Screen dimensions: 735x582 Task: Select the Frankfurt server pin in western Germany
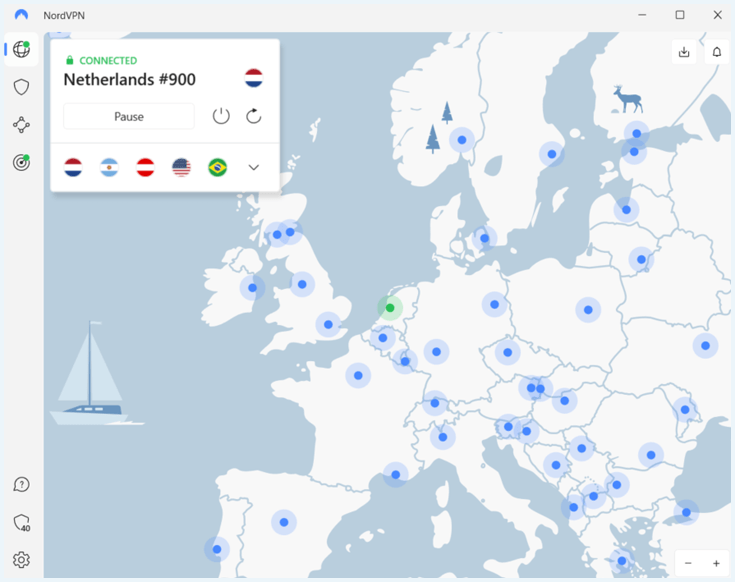click(x=436, y=351)
